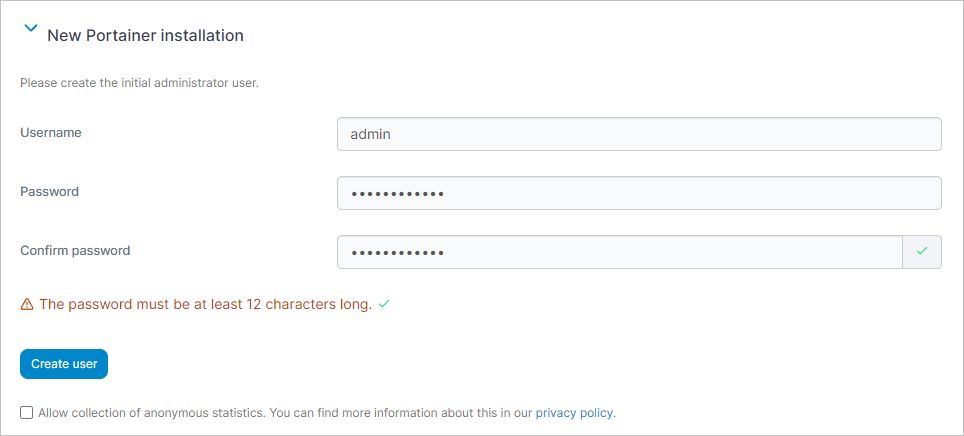Click the 'New Portainer installation' heading
This screenshot has width=964, height=436.
146,36
